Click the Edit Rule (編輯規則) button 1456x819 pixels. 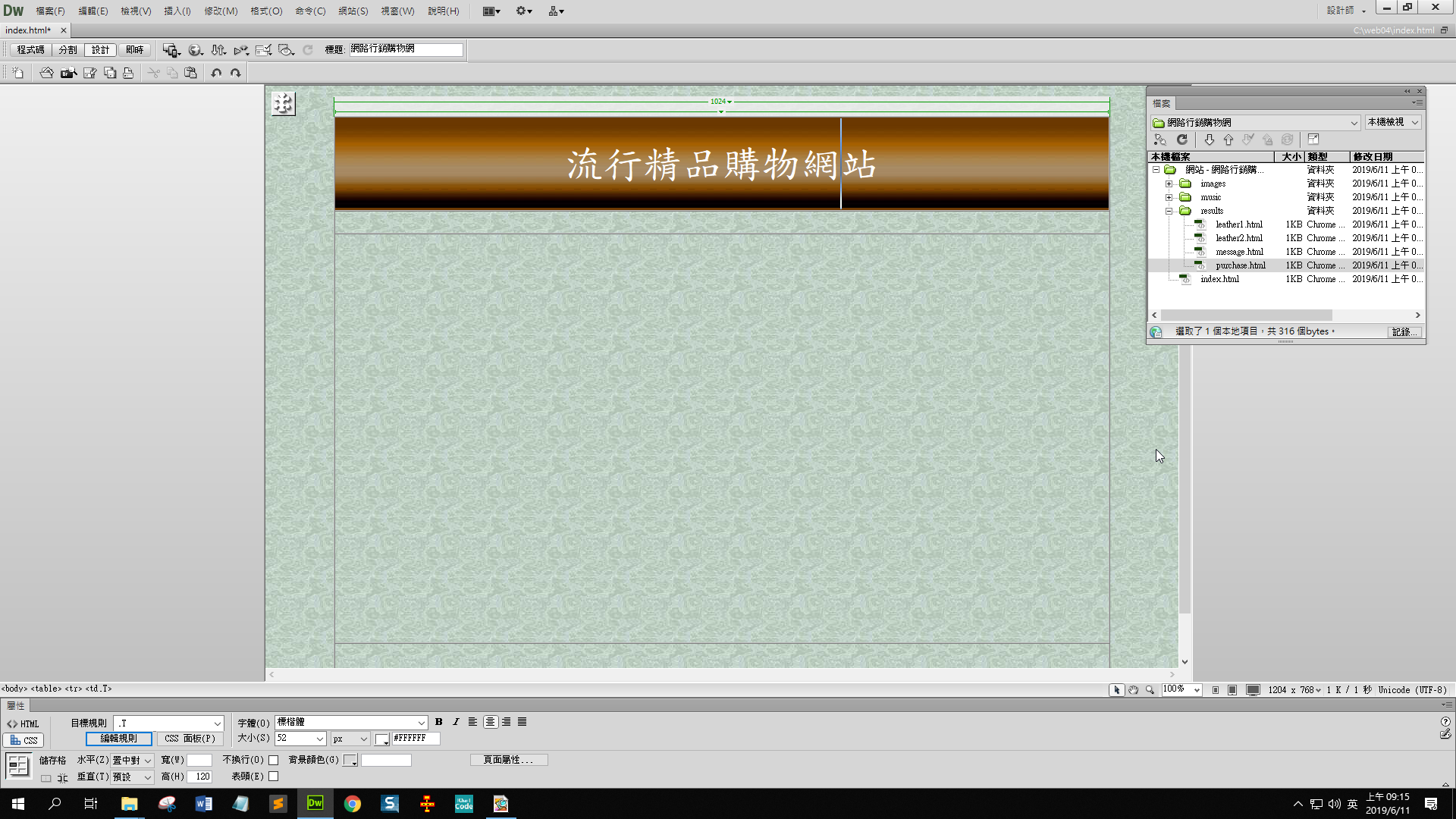click(x=118, y=739)
